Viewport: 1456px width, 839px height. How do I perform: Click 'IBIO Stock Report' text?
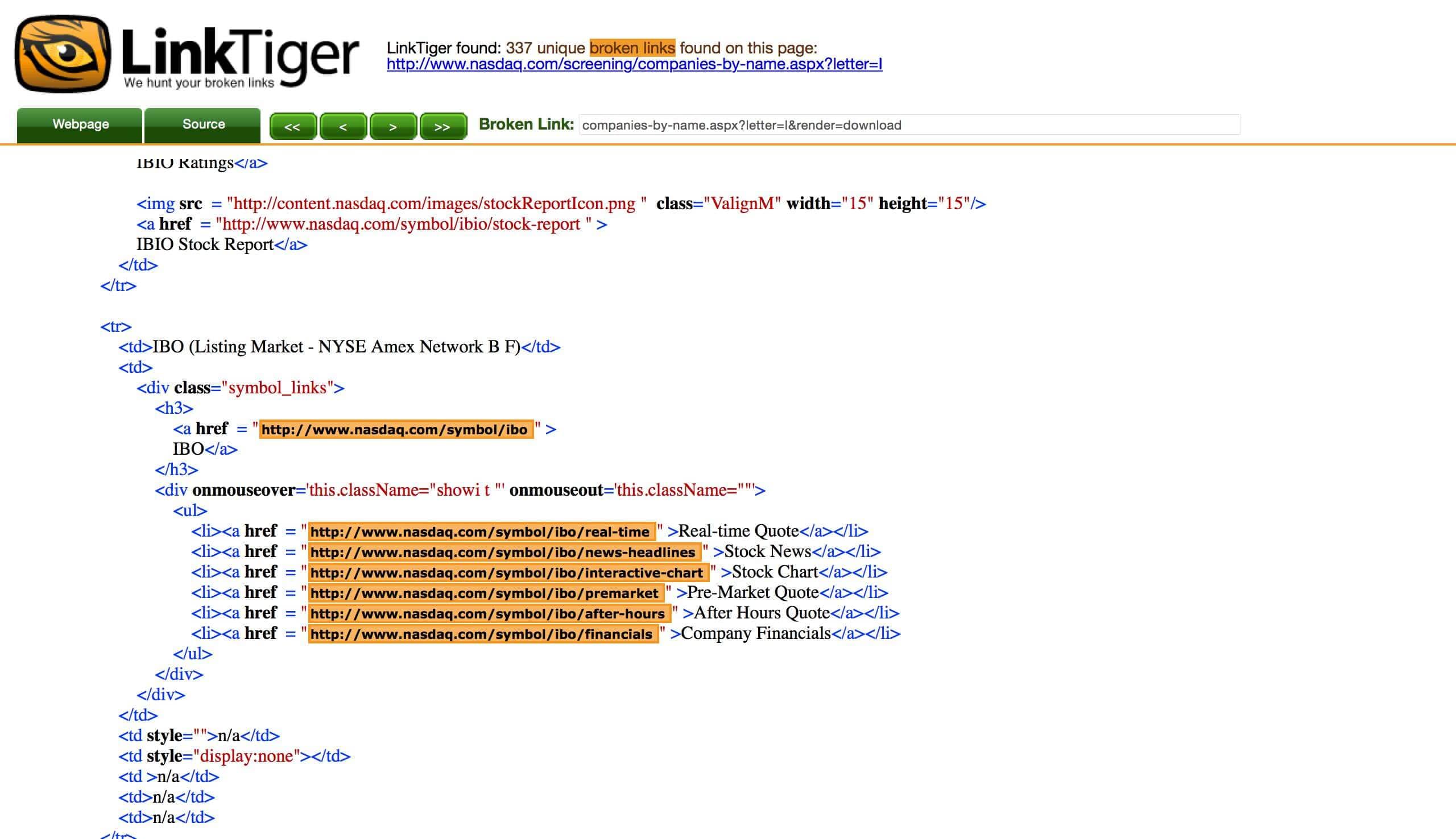tap(205, 244)
